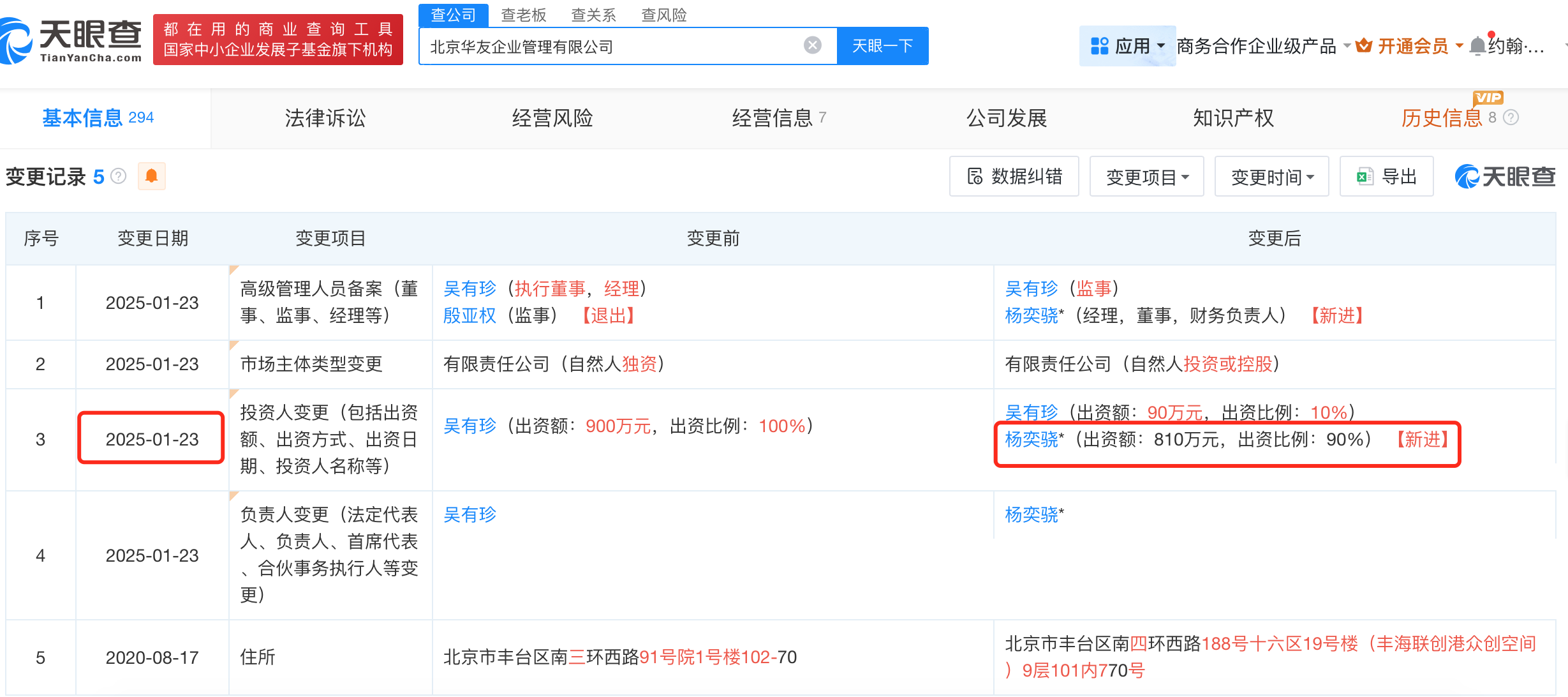Screen dimensions: 1568x697
Task: Click the 数据纠错 button
Action: click(1014, 176)
